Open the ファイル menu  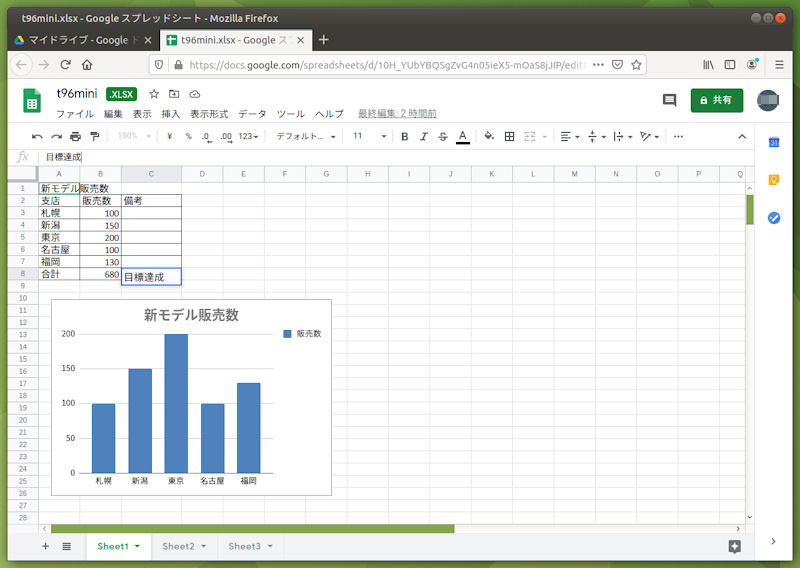click(x=75, y=113)
